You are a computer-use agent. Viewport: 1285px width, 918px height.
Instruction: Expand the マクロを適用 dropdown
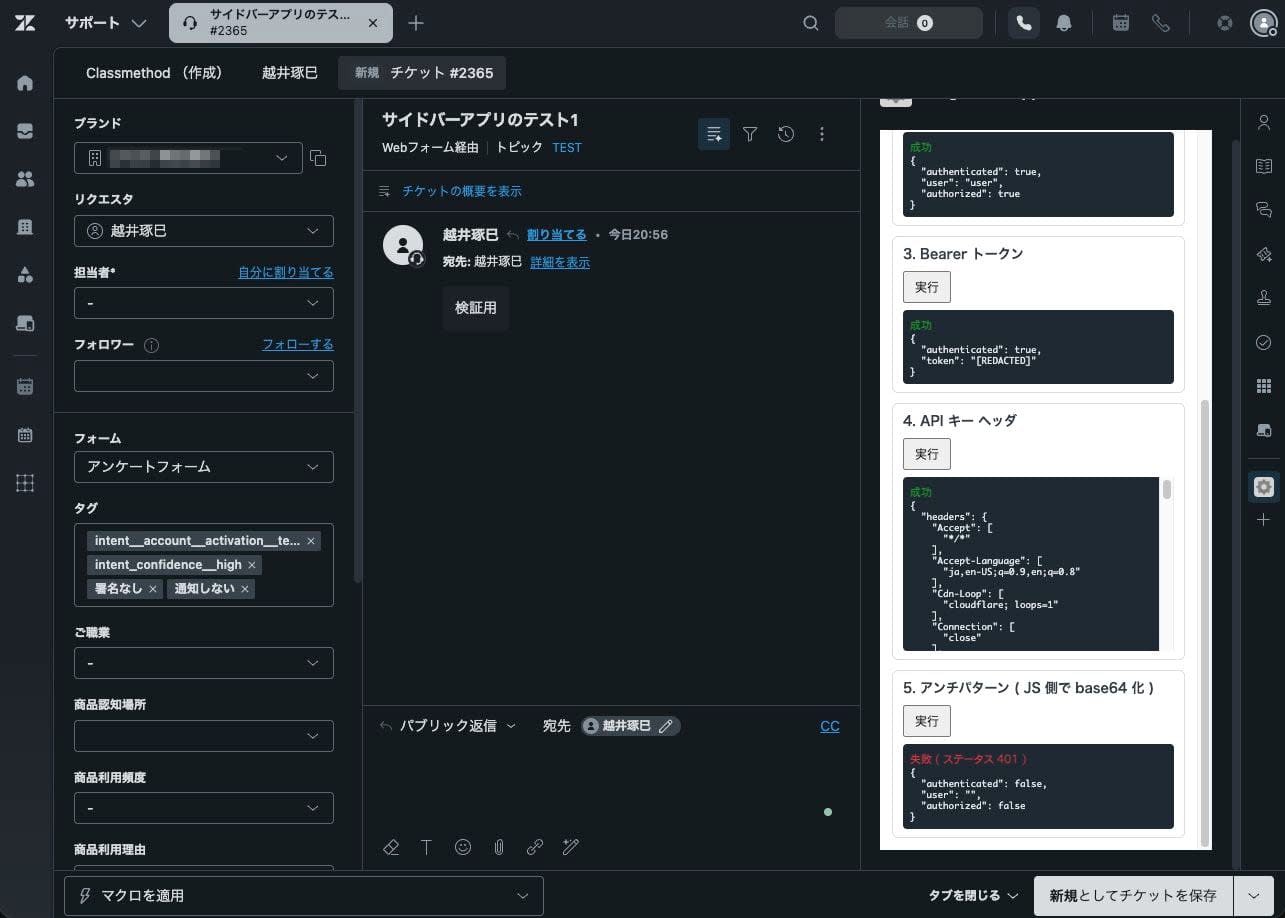pyautogui.click(x=304, y=896)
